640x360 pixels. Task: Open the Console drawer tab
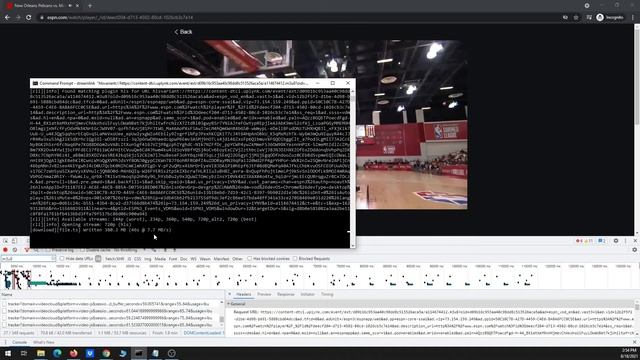(19, 342)
